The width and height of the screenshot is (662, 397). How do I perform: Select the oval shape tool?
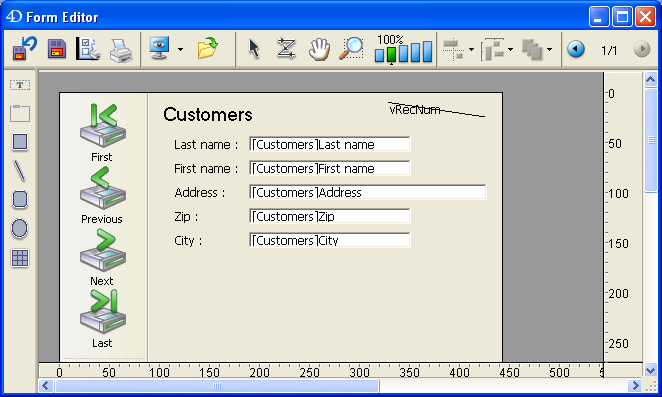[20, 228]
